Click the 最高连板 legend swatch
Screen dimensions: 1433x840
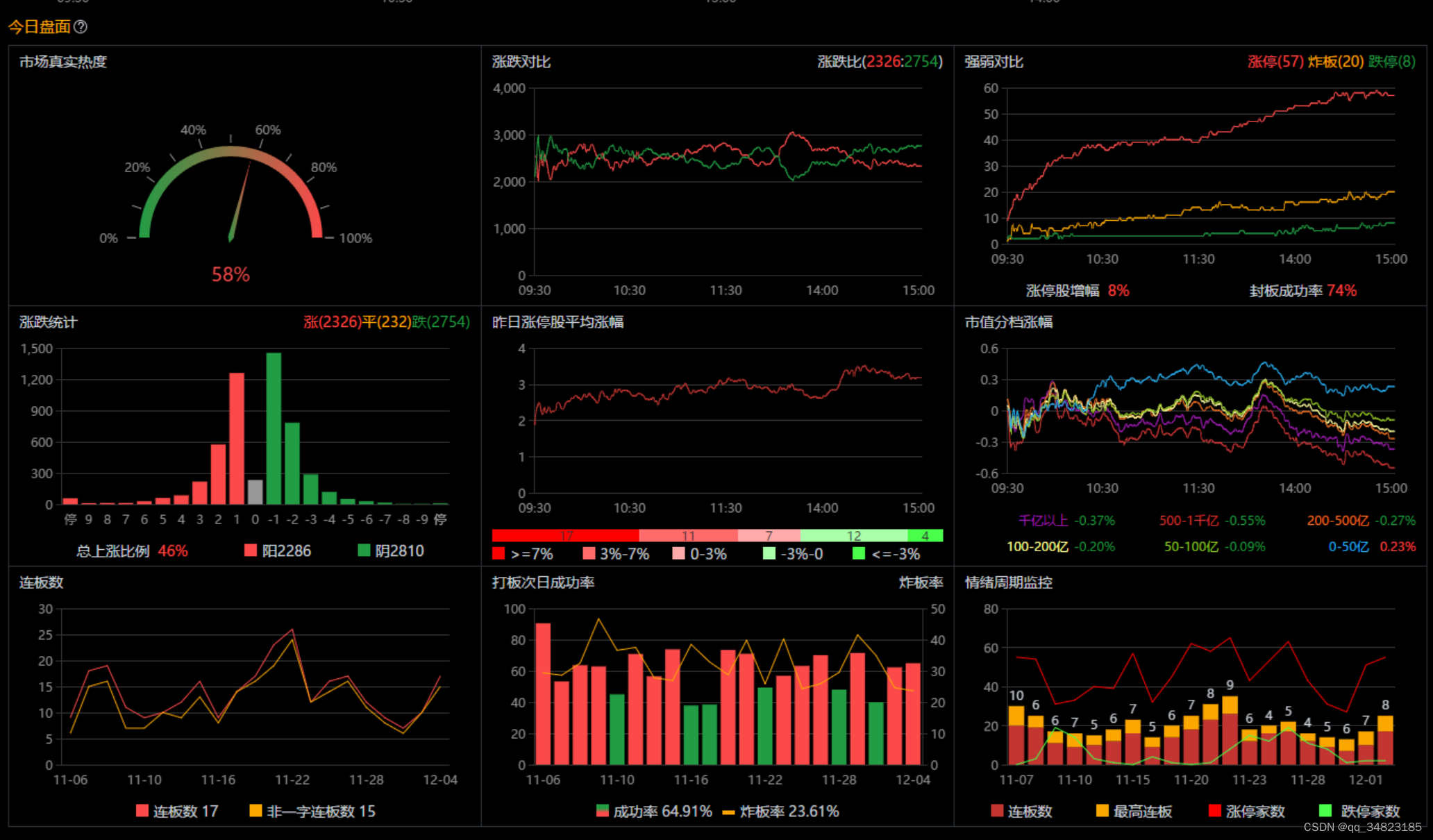click(x=1102, y=811)
